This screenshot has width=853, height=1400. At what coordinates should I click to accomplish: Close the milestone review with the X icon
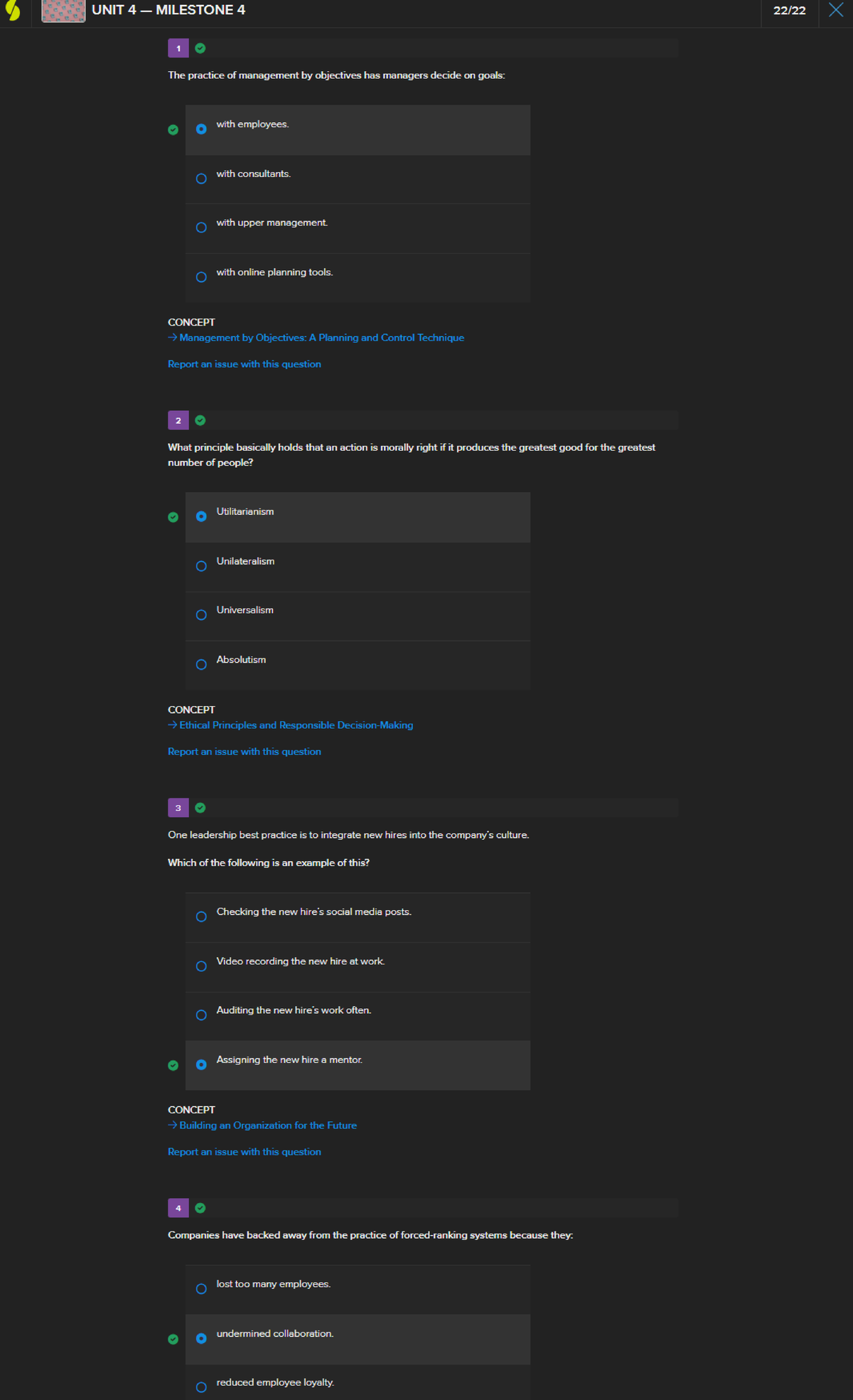click(836, 10)
